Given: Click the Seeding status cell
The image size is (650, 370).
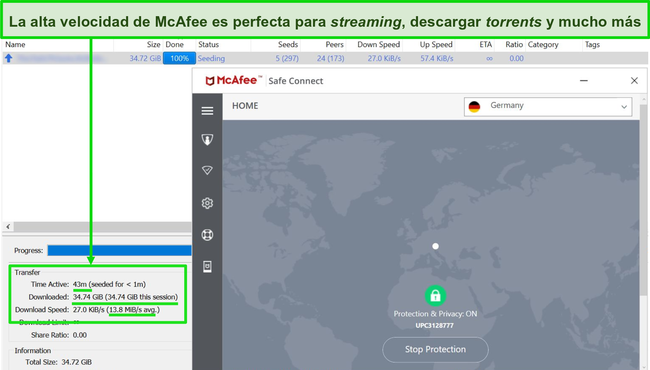Looking at the screenshot, I should (x=211, y=58).
